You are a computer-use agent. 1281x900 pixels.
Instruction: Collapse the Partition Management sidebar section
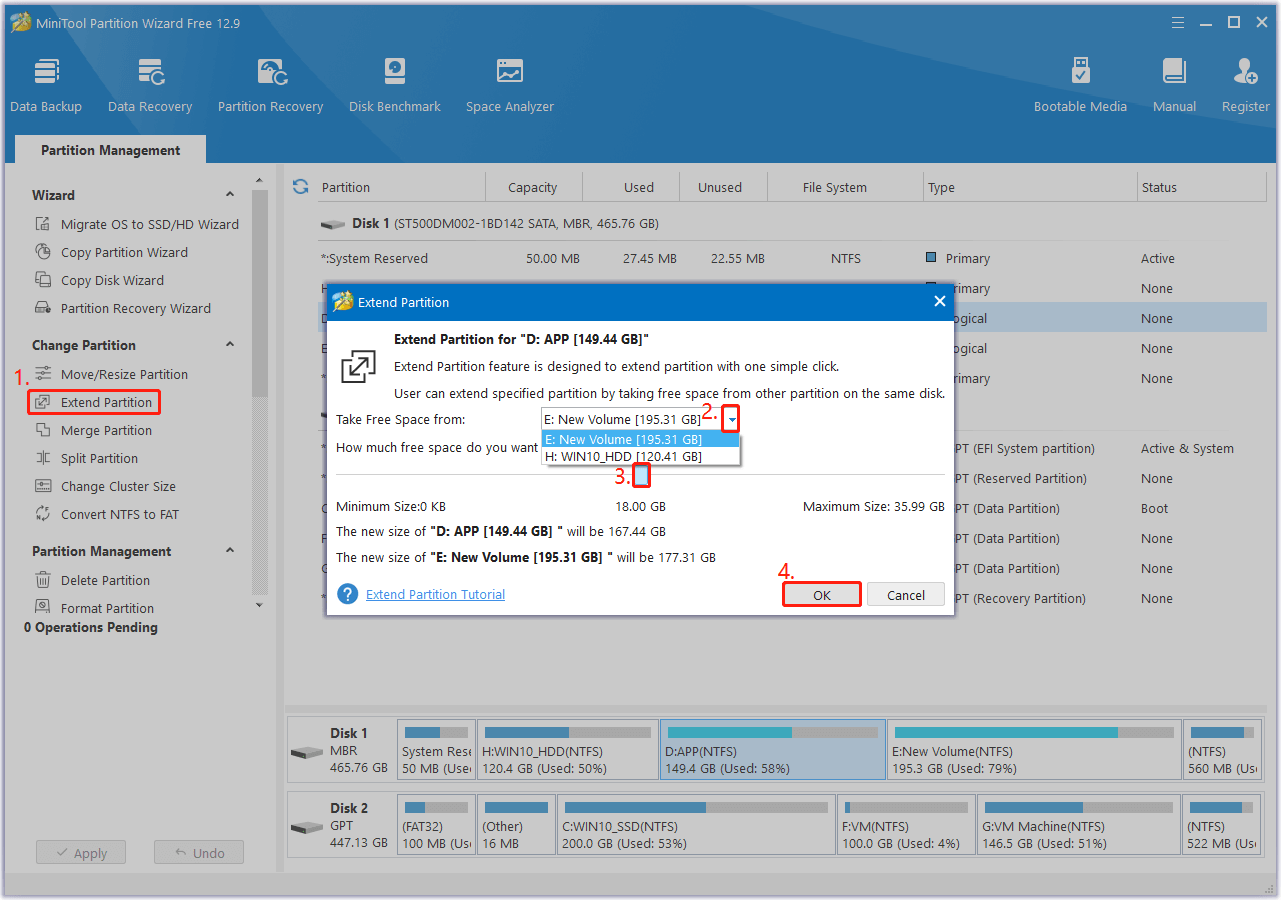(230, 551)
